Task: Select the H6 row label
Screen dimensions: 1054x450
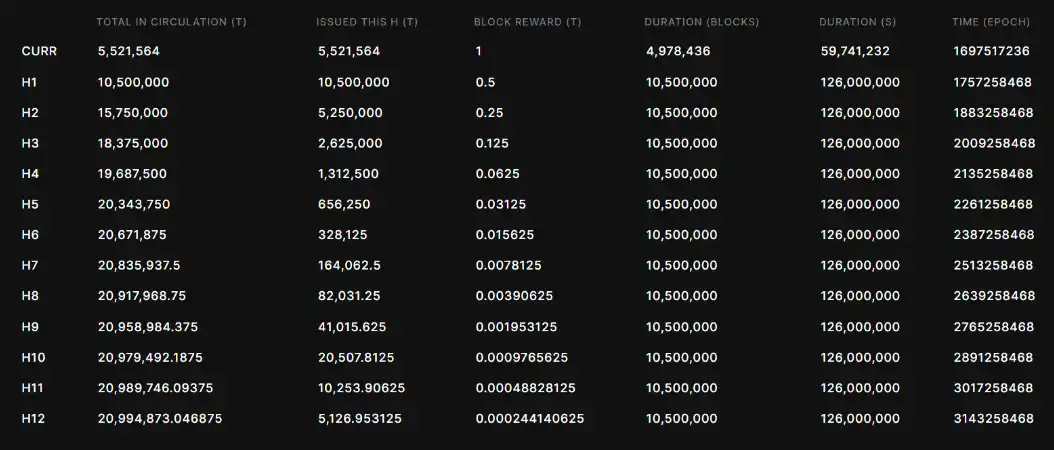Action: [30, 235]
